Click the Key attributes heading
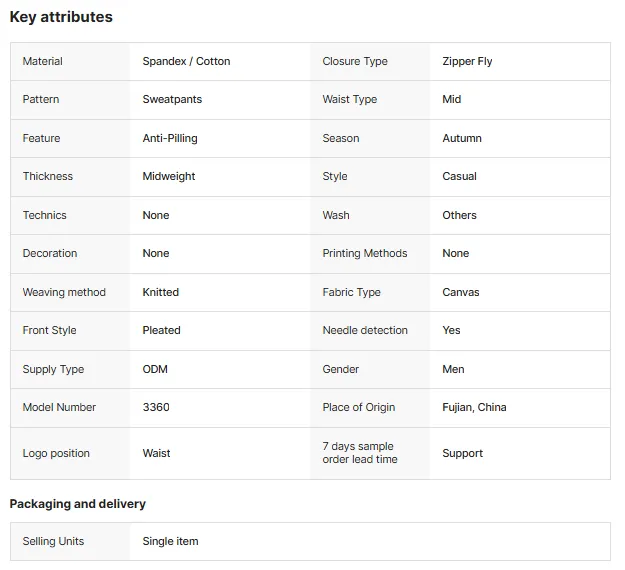 pyautogui.click(x=61, y=17)
